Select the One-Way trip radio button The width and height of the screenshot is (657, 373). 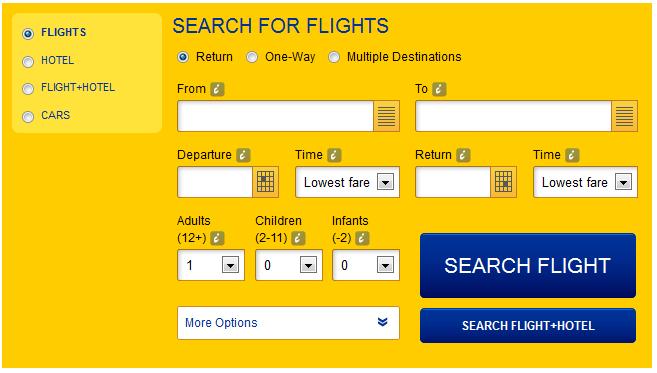point(252,57)
